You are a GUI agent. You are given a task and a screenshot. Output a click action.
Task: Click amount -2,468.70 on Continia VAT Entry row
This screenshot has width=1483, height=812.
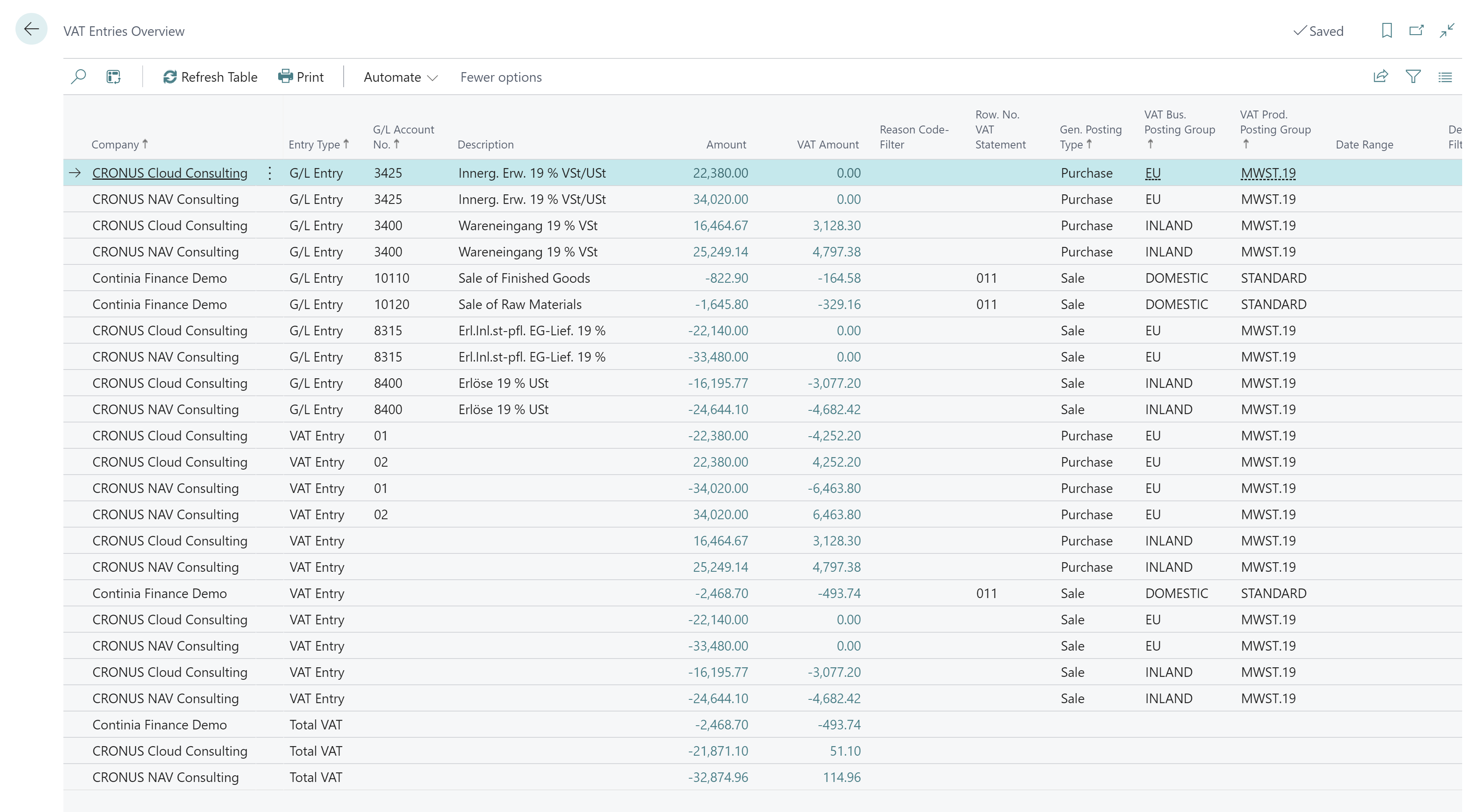pos(721,593)
